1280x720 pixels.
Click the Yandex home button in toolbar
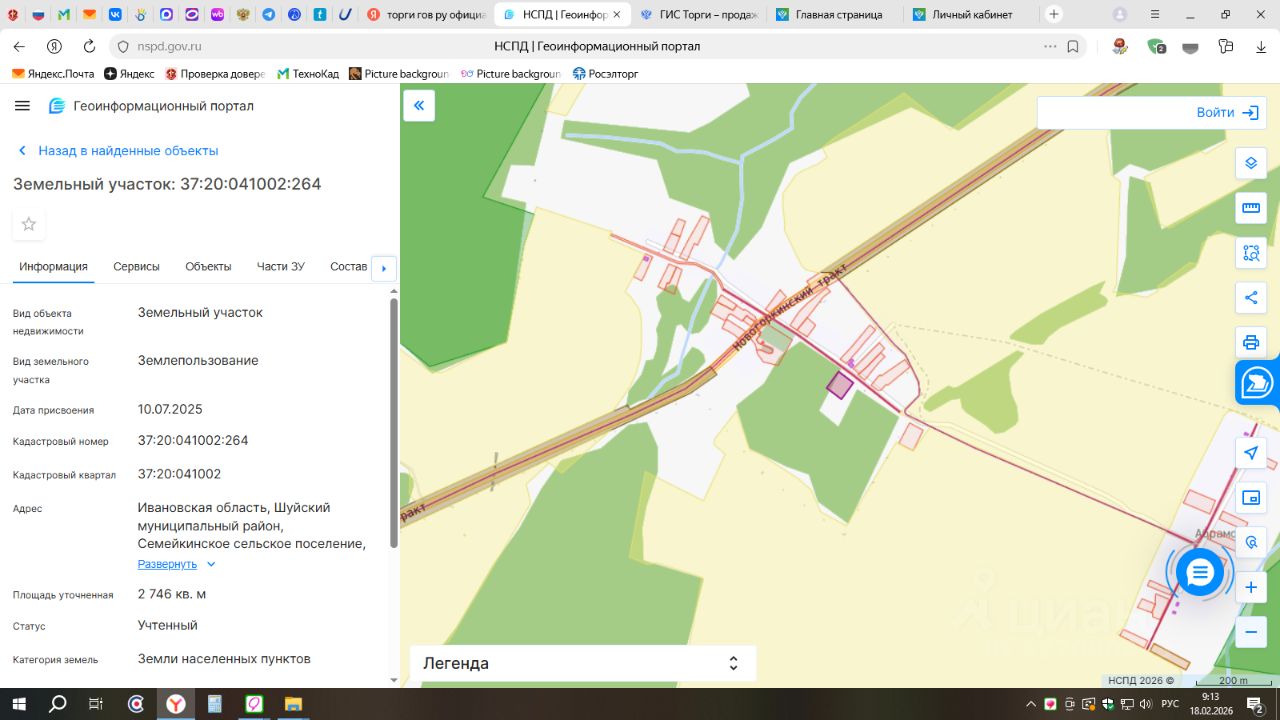[x=55, y=47]
